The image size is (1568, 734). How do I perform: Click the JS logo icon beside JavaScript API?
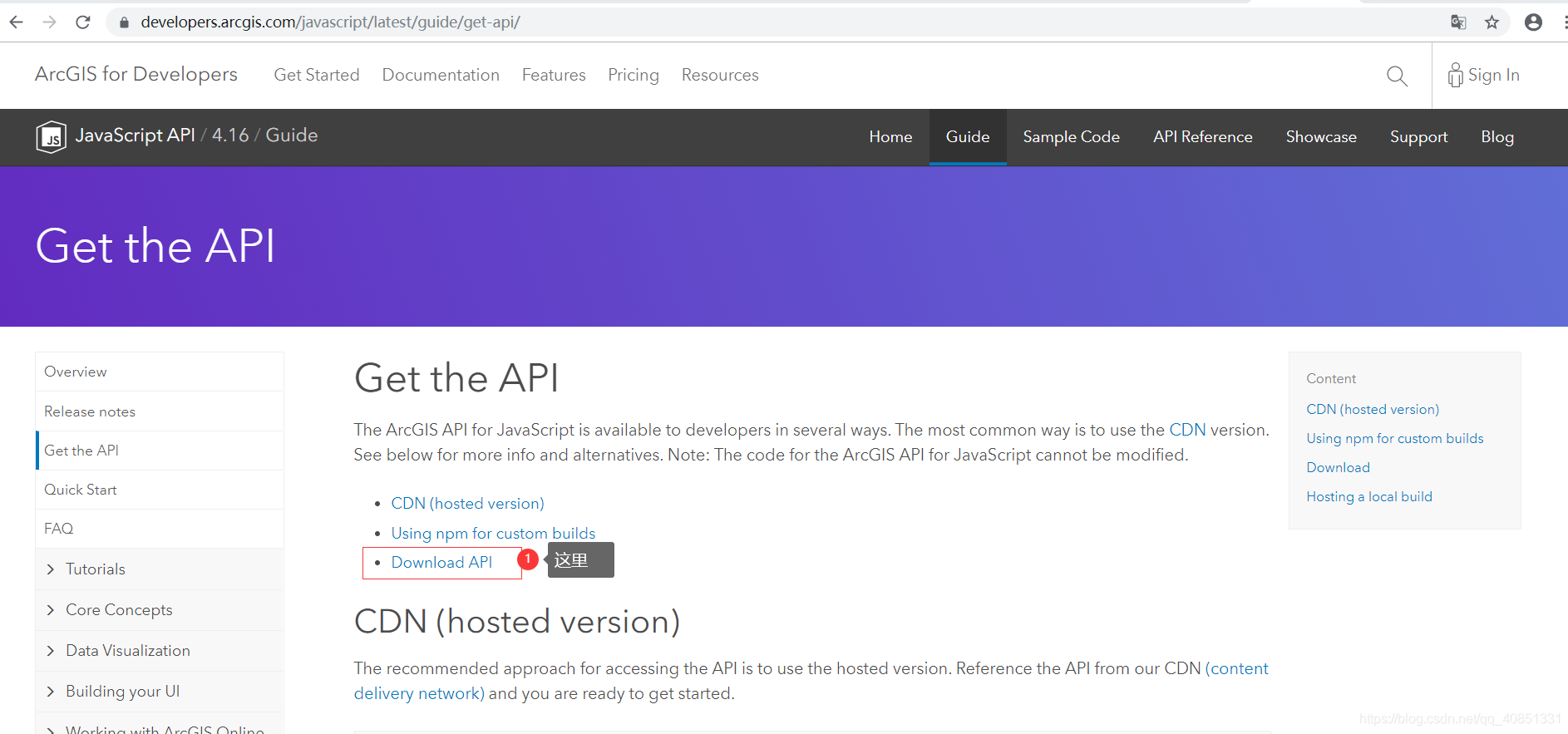click(51, 136)
